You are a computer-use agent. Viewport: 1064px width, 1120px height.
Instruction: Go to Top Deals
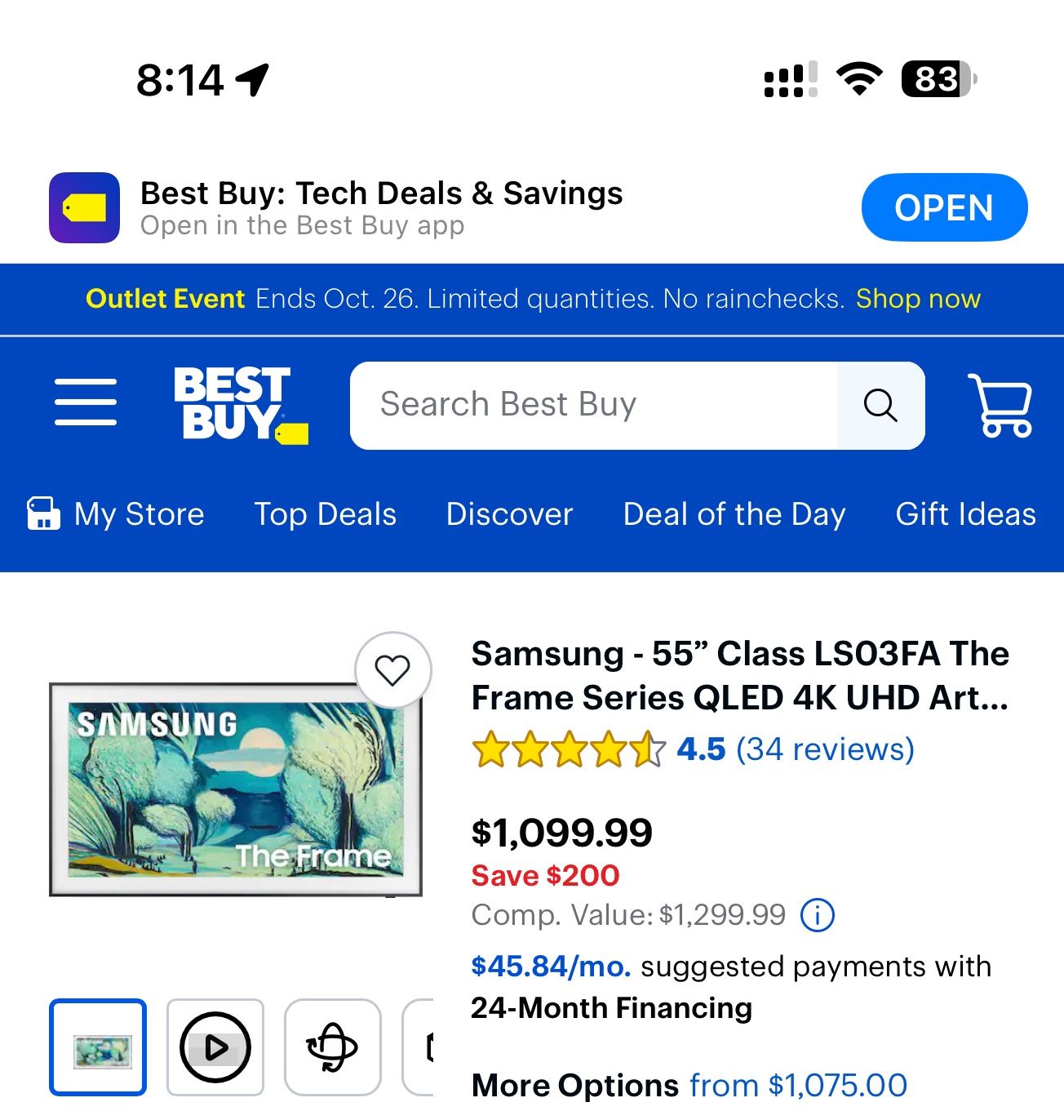325,514
